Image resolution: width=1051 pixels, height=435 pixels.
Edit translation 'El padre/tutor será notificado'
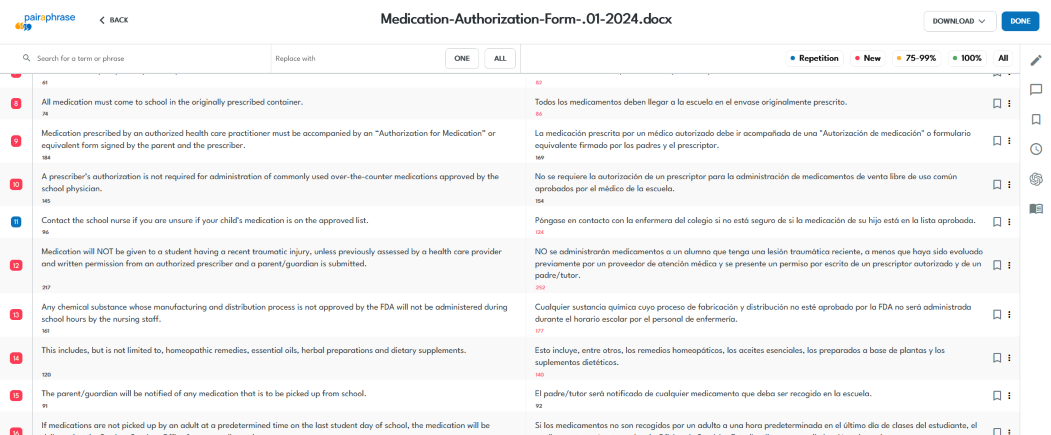coord(703,393)
